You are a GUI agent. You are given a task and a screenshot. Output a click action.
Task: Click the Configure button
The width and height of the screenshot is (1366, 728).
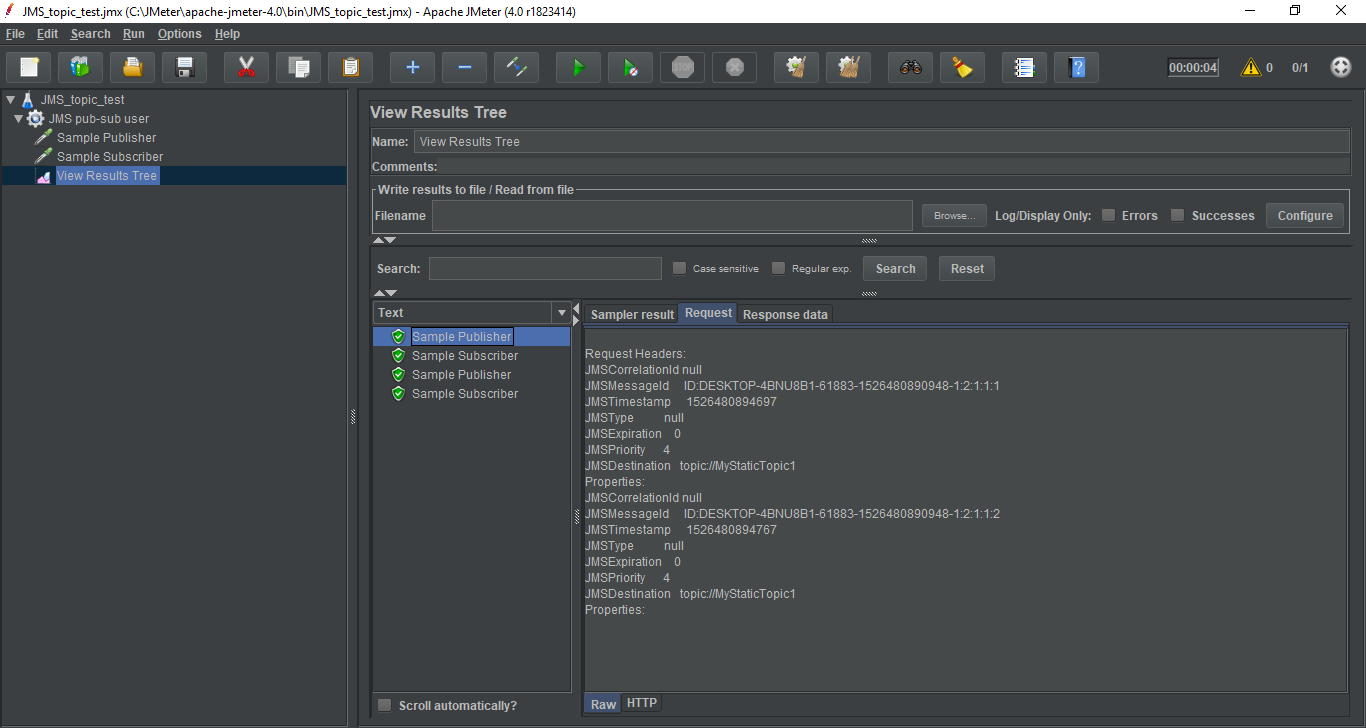point(1305,215)
